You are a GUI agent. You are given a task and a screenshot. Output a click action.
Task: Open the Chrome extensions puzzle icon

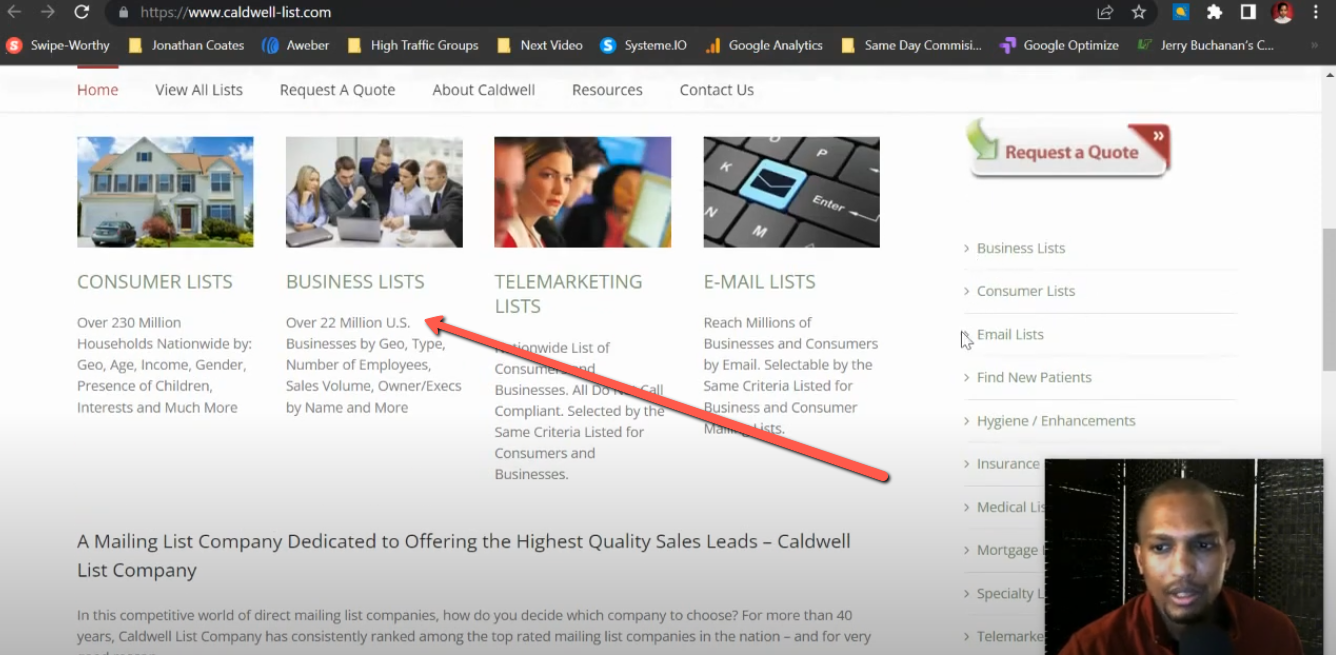click(1213, 14)
